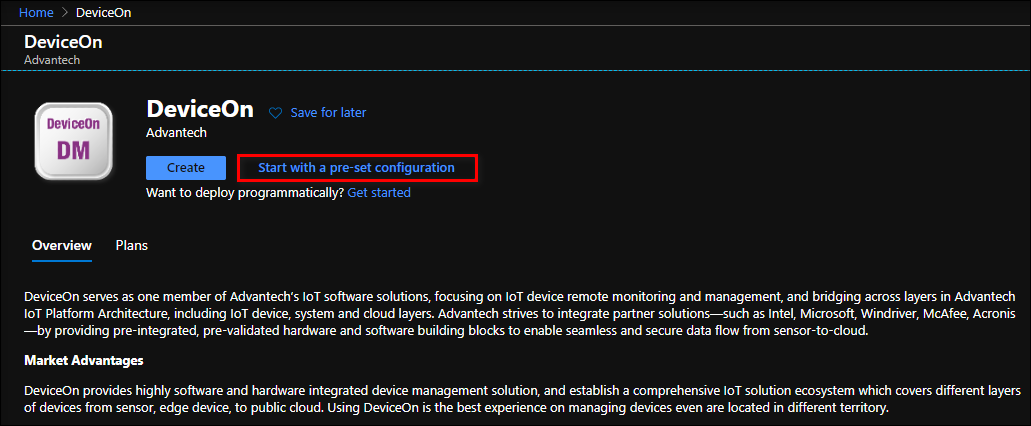
Task: Click the Advantech publisher name below product heading
Action: (176, 132)
